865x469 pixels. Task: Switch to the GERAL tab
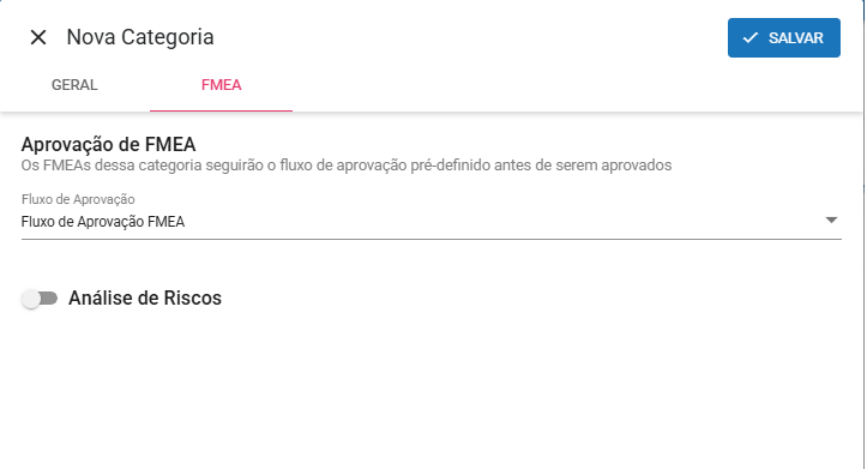click(74, 85)
